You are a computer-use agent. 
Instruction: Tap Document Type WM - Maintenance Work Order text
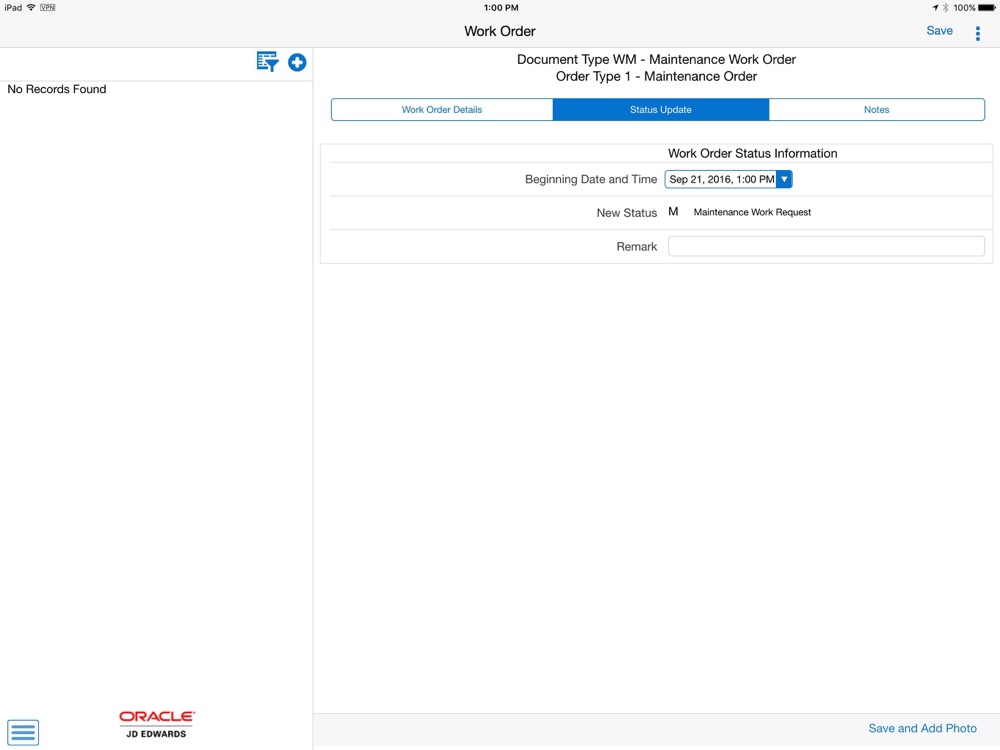pos(656,59)
